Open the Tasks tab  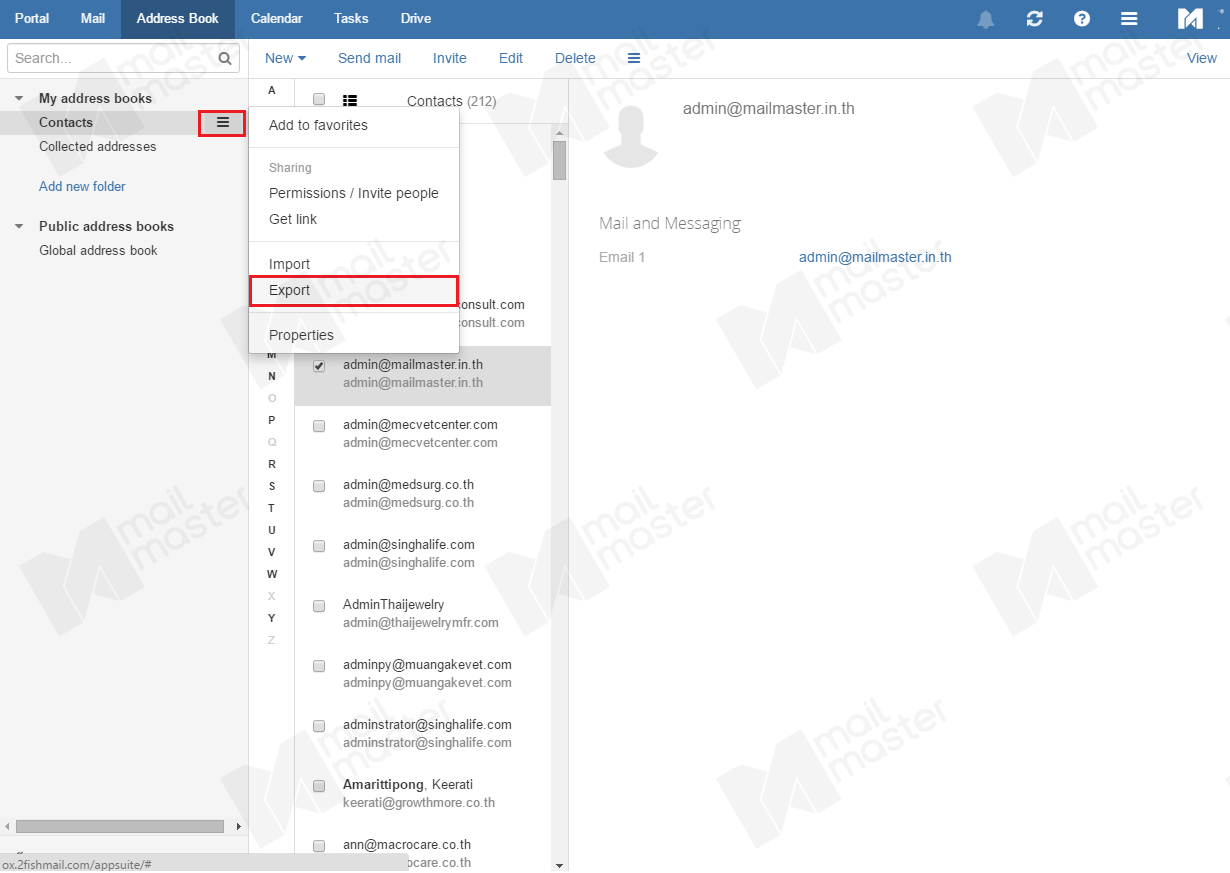coord(352,19)
